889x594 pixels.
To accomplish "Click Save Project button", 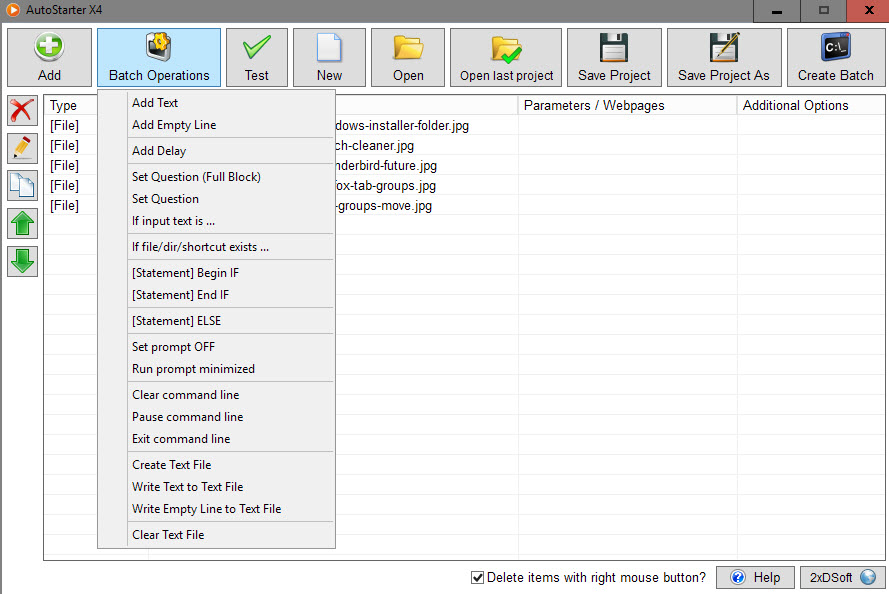I will 614,58.
